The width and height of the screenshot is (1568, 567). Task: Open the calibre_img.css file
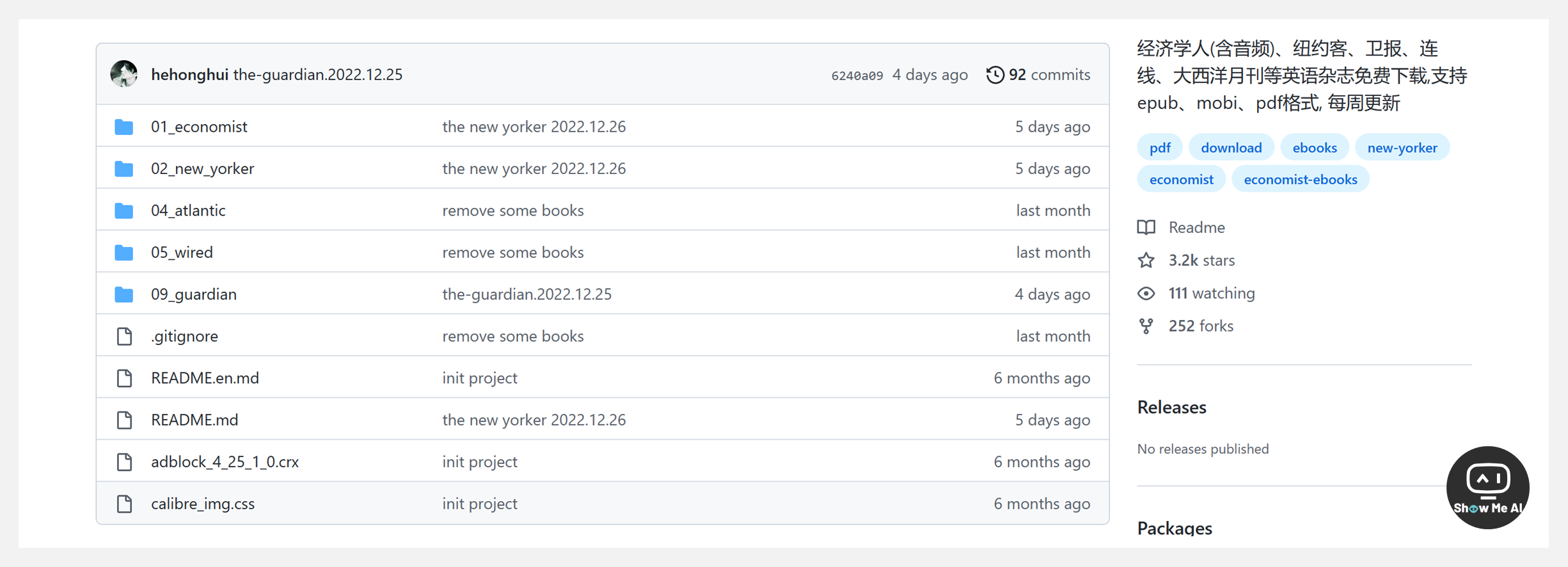tap(203, 504)
